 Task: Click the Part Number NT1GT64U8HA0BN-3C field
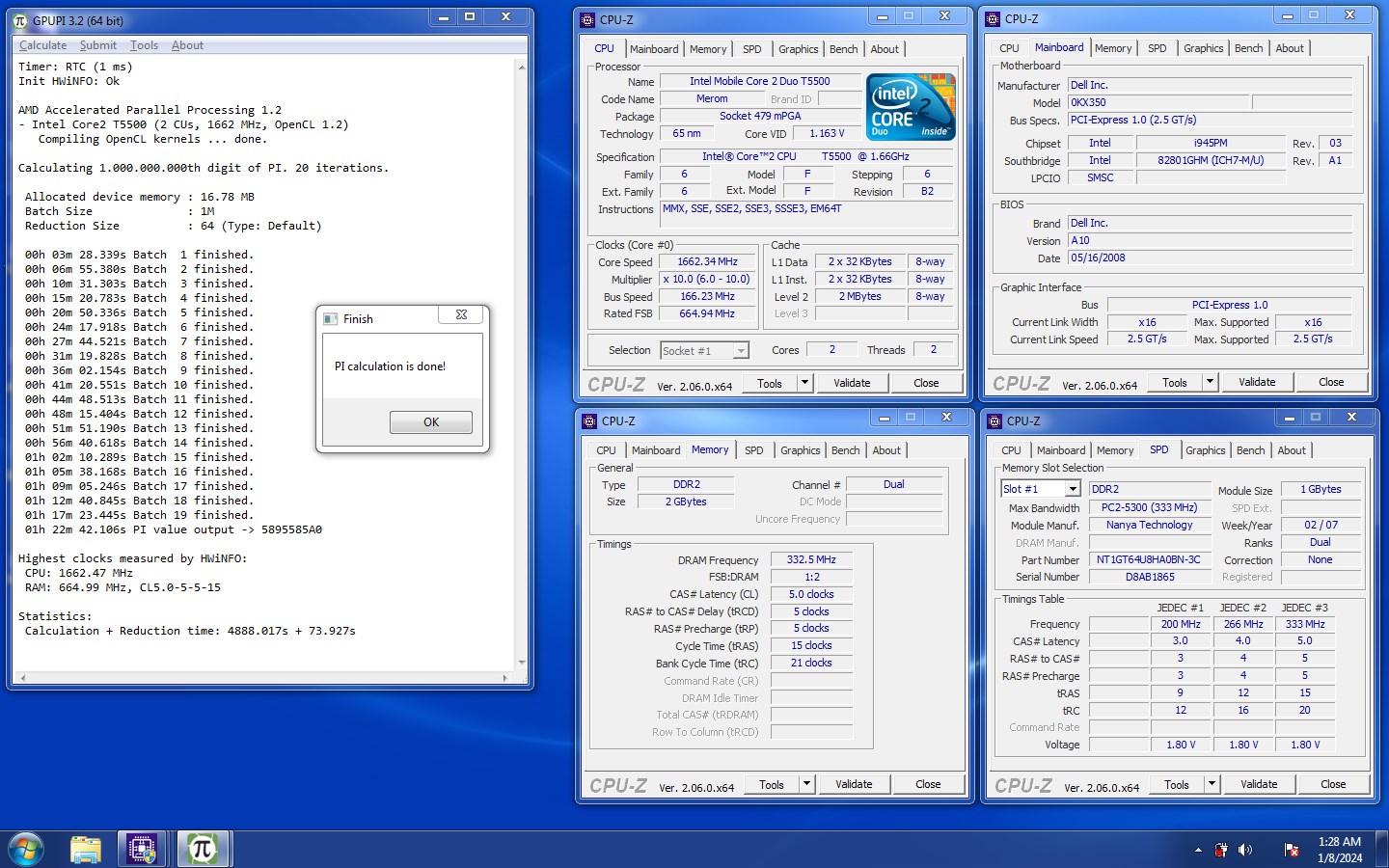1148,559
